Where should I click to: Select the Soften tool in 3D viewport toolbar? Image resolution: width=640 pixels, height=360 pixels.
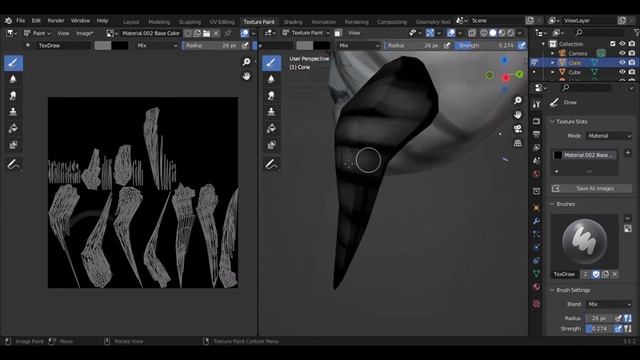point(271,79)
